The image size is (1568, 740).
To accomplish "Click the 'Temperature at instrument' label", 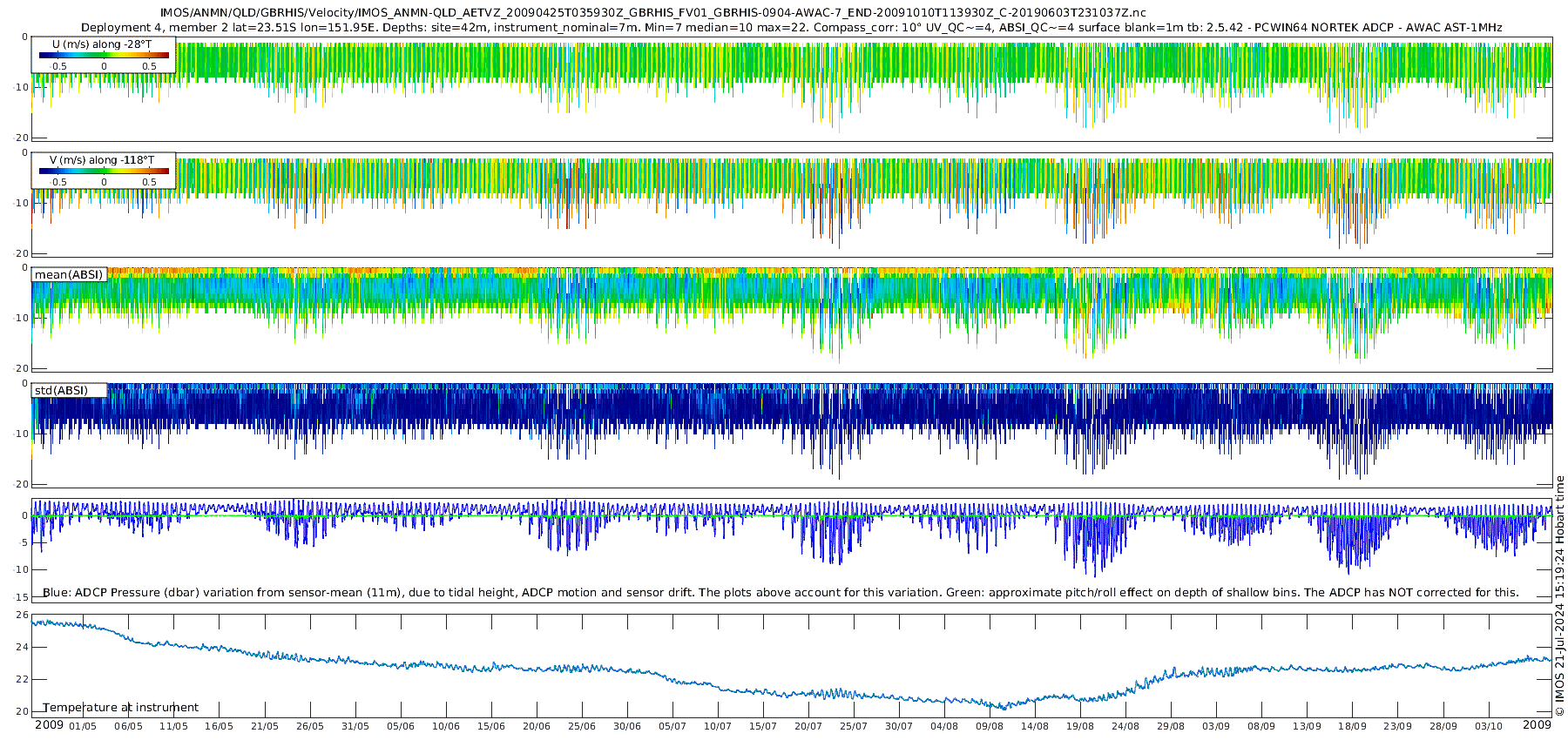I will [121, 708].
